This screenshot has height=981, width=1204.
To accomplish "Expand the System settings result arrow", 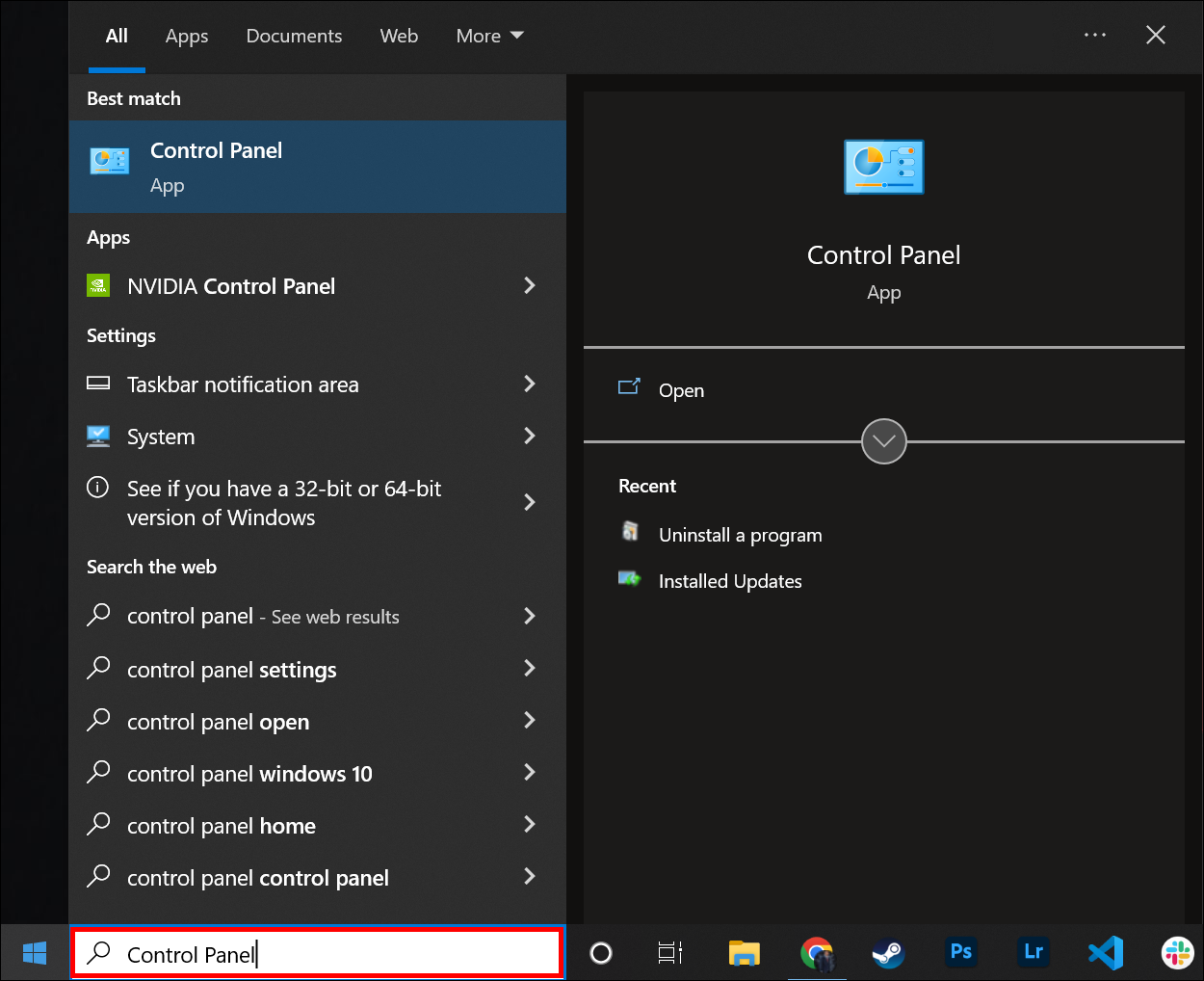I will click(x=529, y=436).
